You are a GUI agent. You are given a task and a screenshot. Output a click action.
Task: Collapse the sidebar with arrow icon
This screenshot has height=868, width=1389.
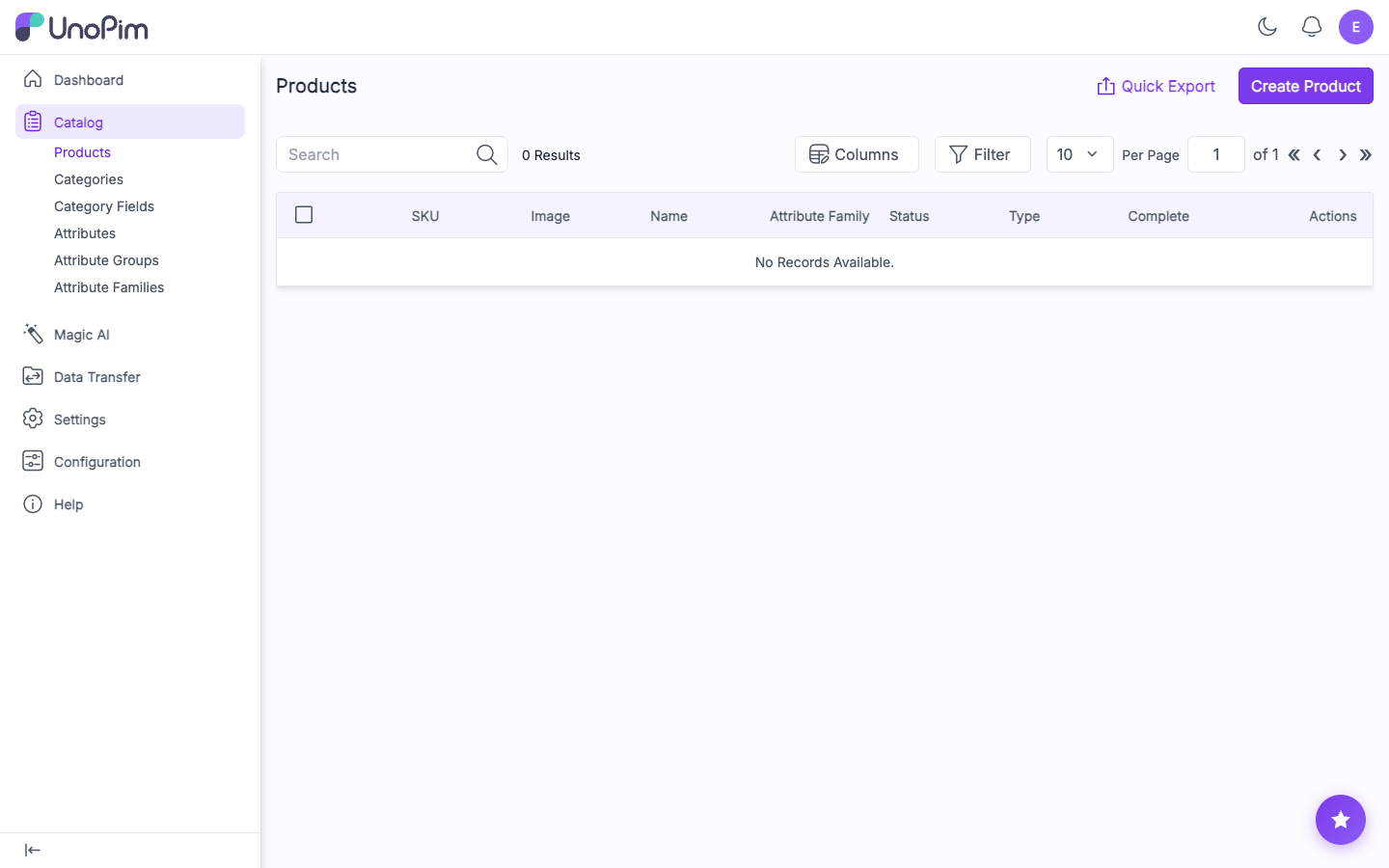[33, 850]
